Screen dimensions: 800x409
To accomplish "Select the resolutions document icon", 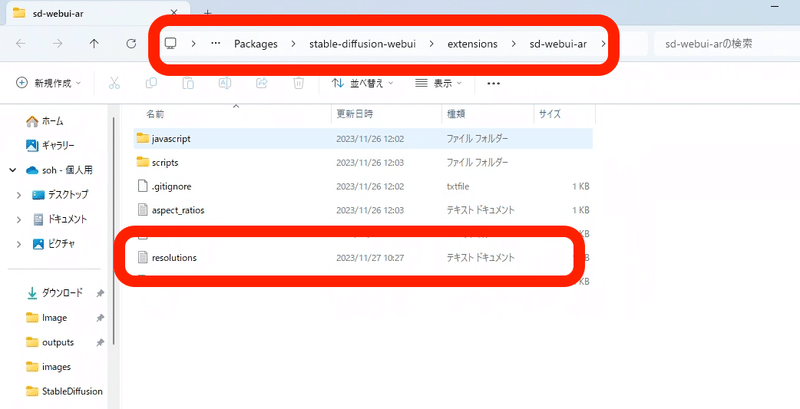I will [x=143, y=258].
